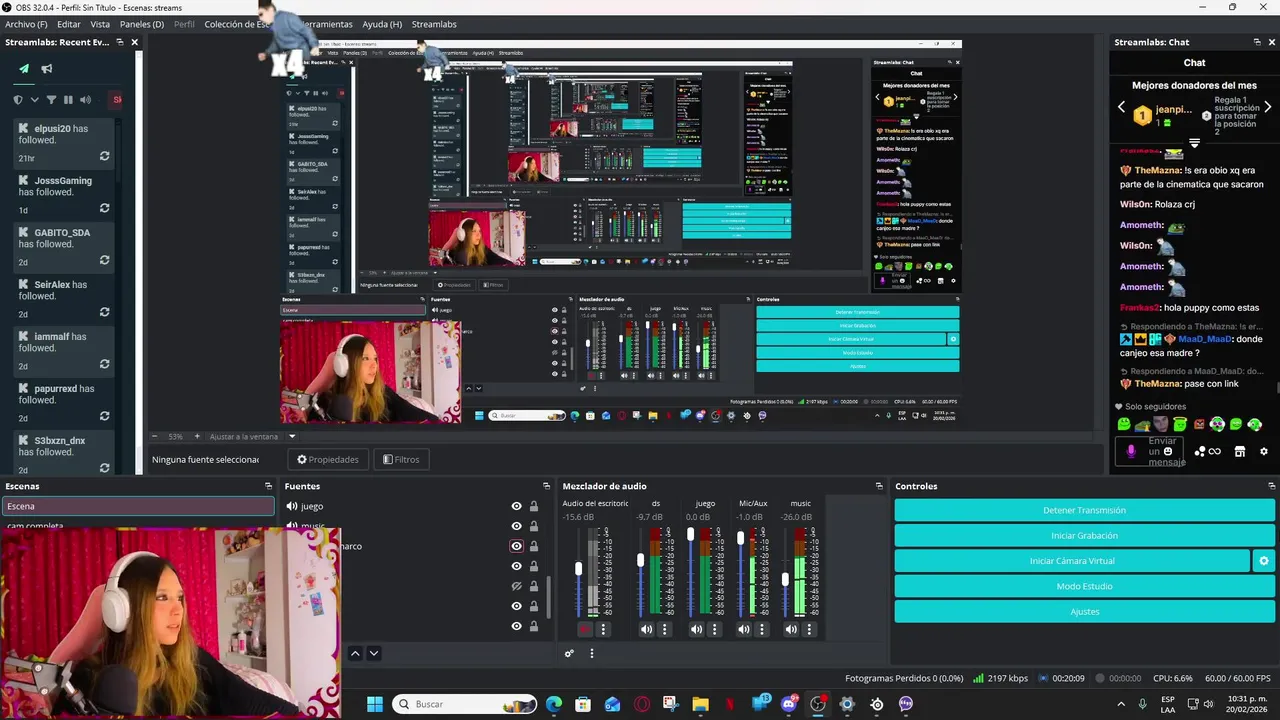This screenshot has width=1280, height=720.
Task: Unmute Audio del escritorio with the red speaker
Action: coord(585,629)
